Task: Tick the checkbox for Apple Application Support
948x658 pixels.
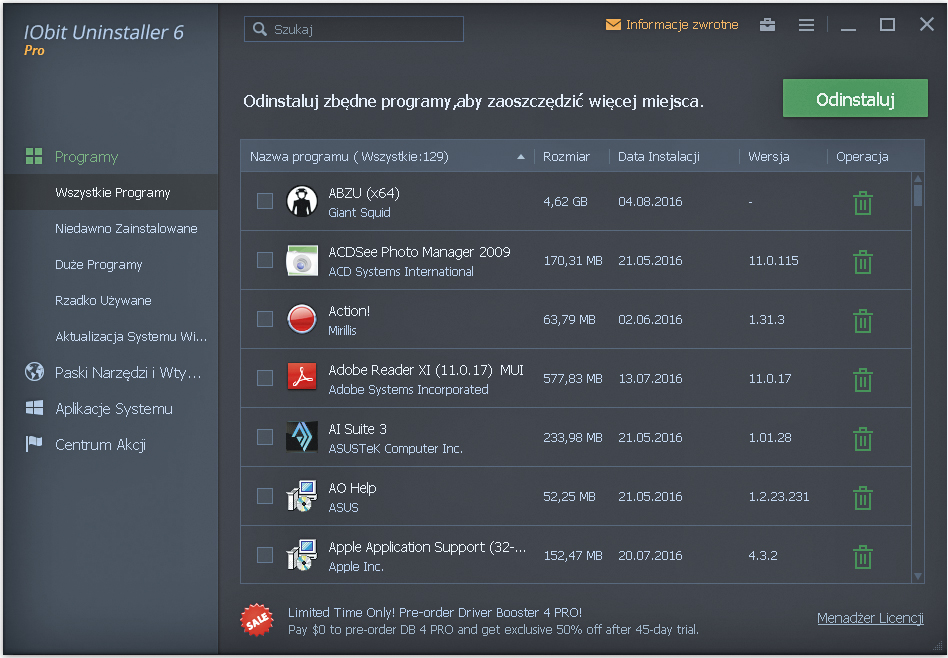Action: coord(265,555)
